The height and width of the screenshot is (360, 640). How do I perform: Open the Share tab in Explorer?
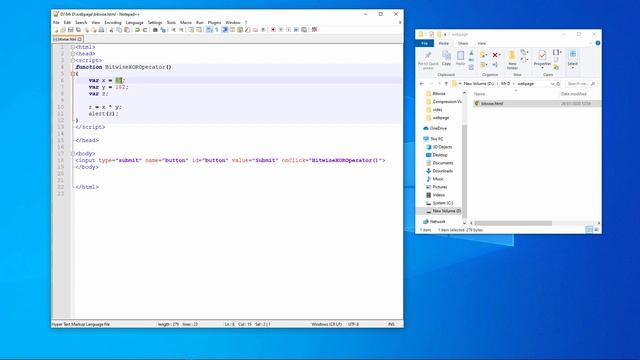click(463, 43)
